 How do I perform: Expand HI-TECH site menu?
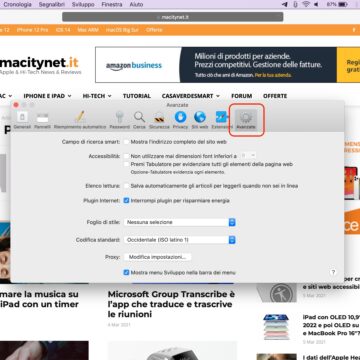97,96
